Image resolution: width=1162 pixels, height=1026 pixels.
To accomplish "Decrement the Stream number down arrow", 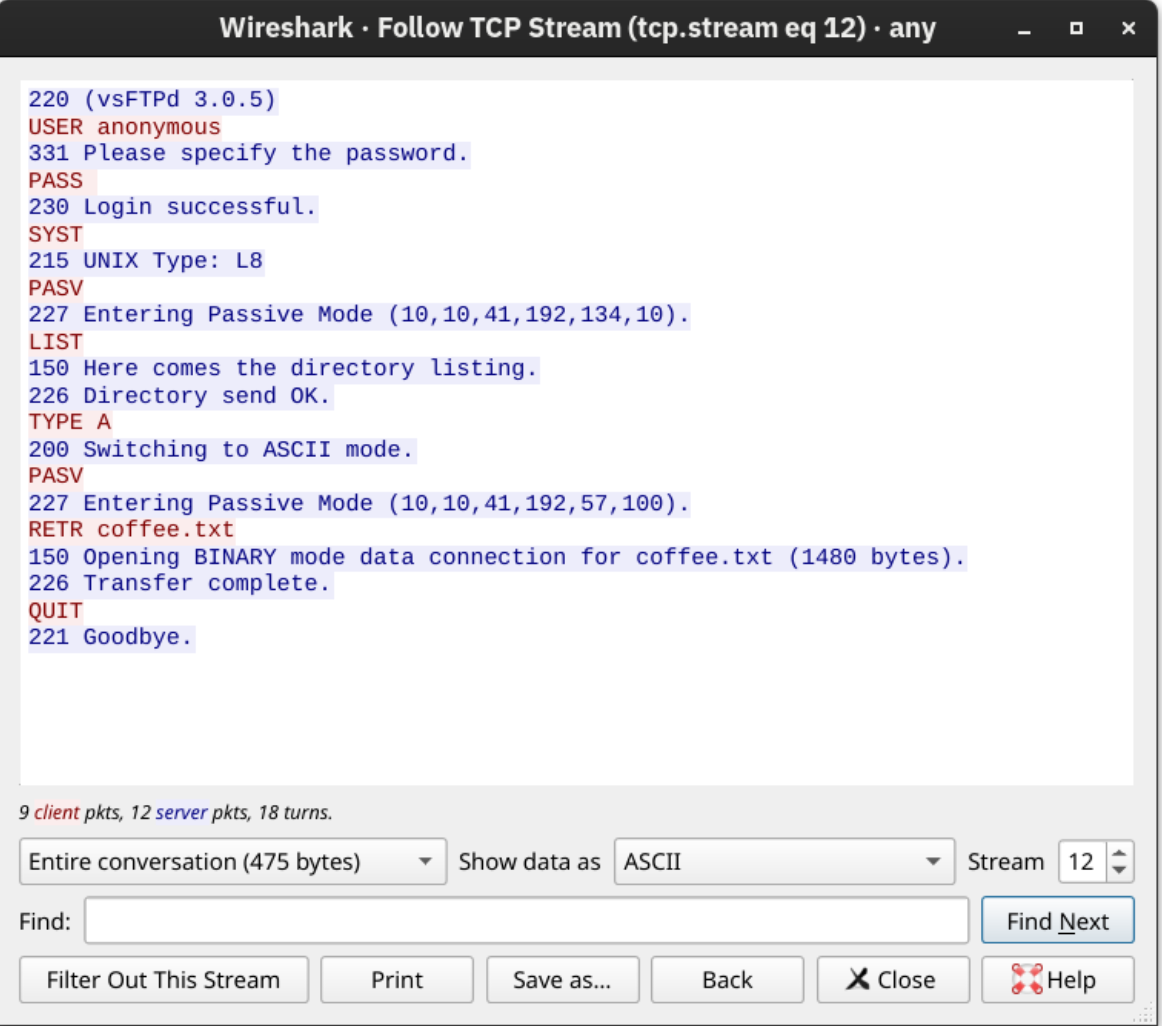I will point(1120,870).
